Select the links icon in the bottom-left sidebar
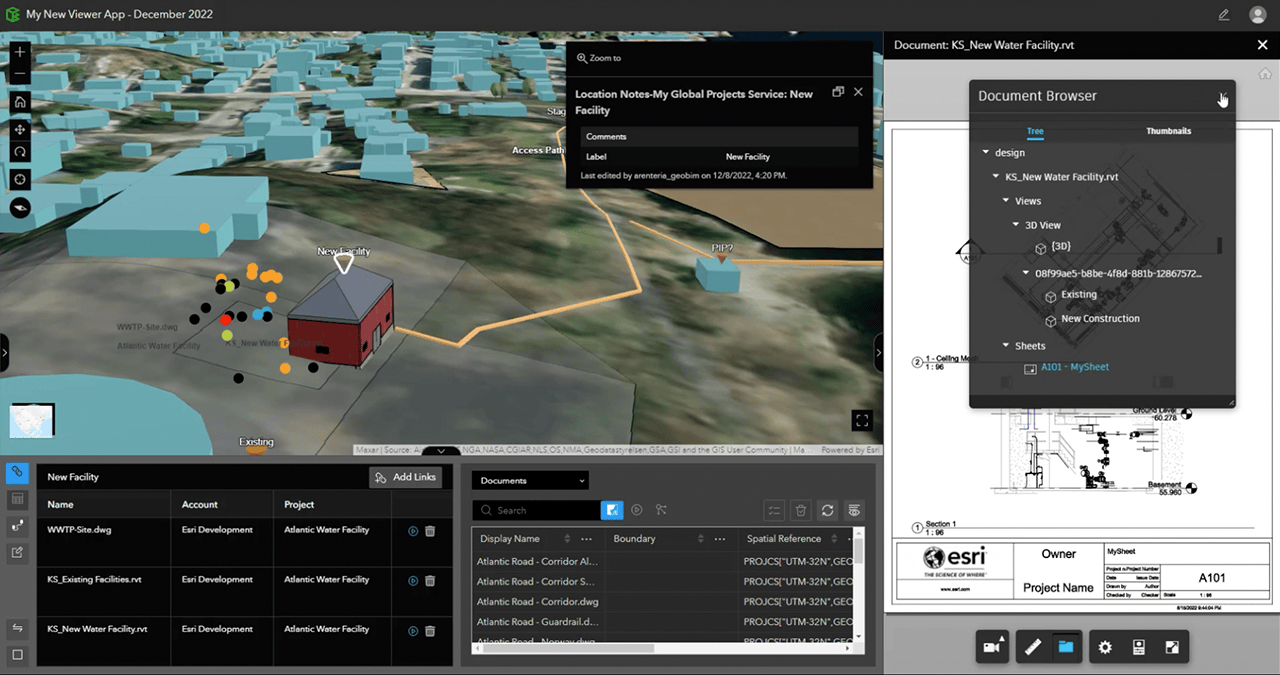Screen dimensions: 1280x675 coord(17,471)
